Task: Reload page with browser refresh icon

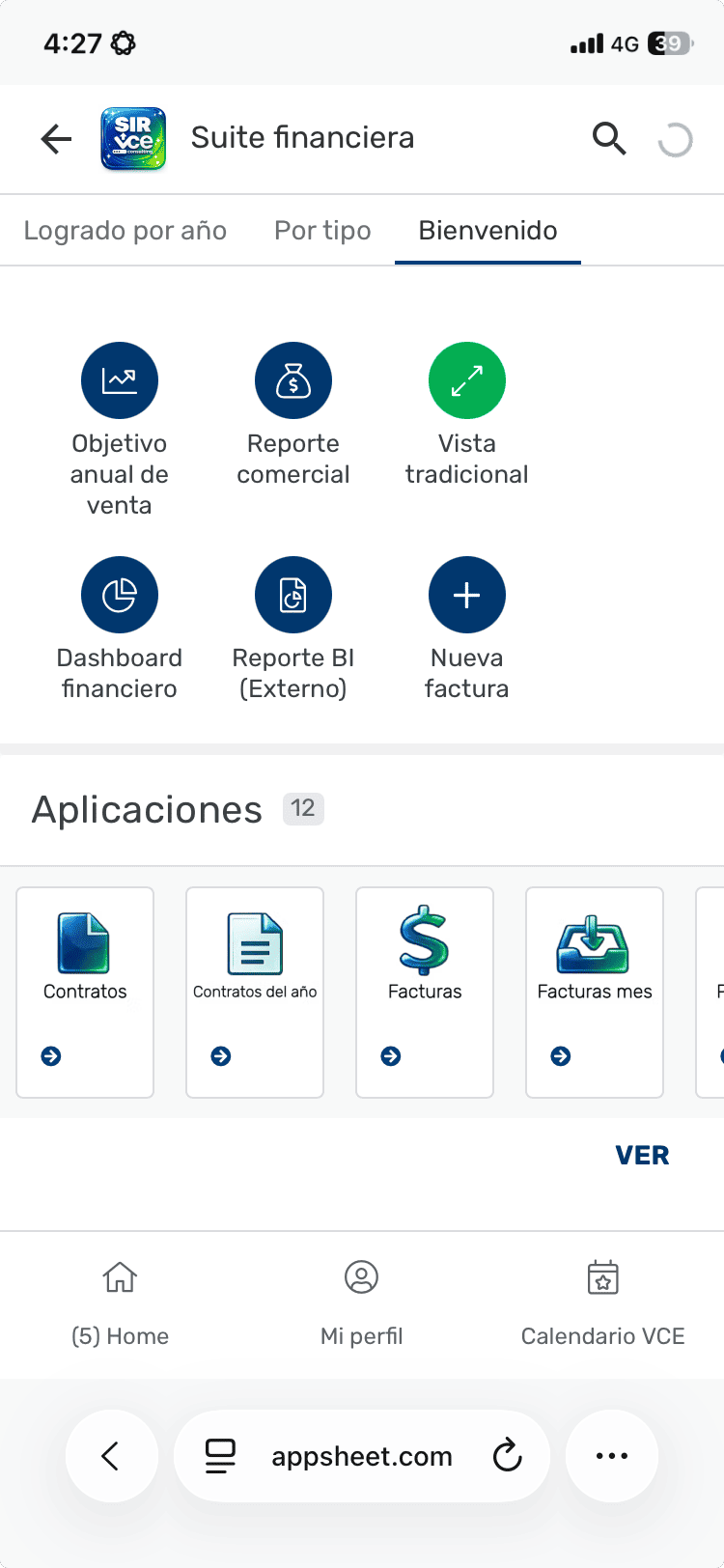Action: [507, 1456]
